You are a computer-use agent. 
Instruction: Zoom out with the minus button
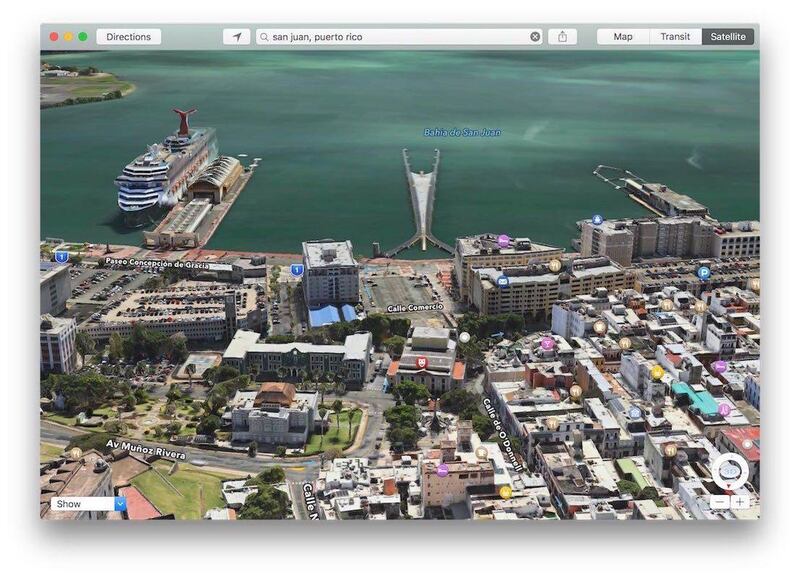(720, 502)
